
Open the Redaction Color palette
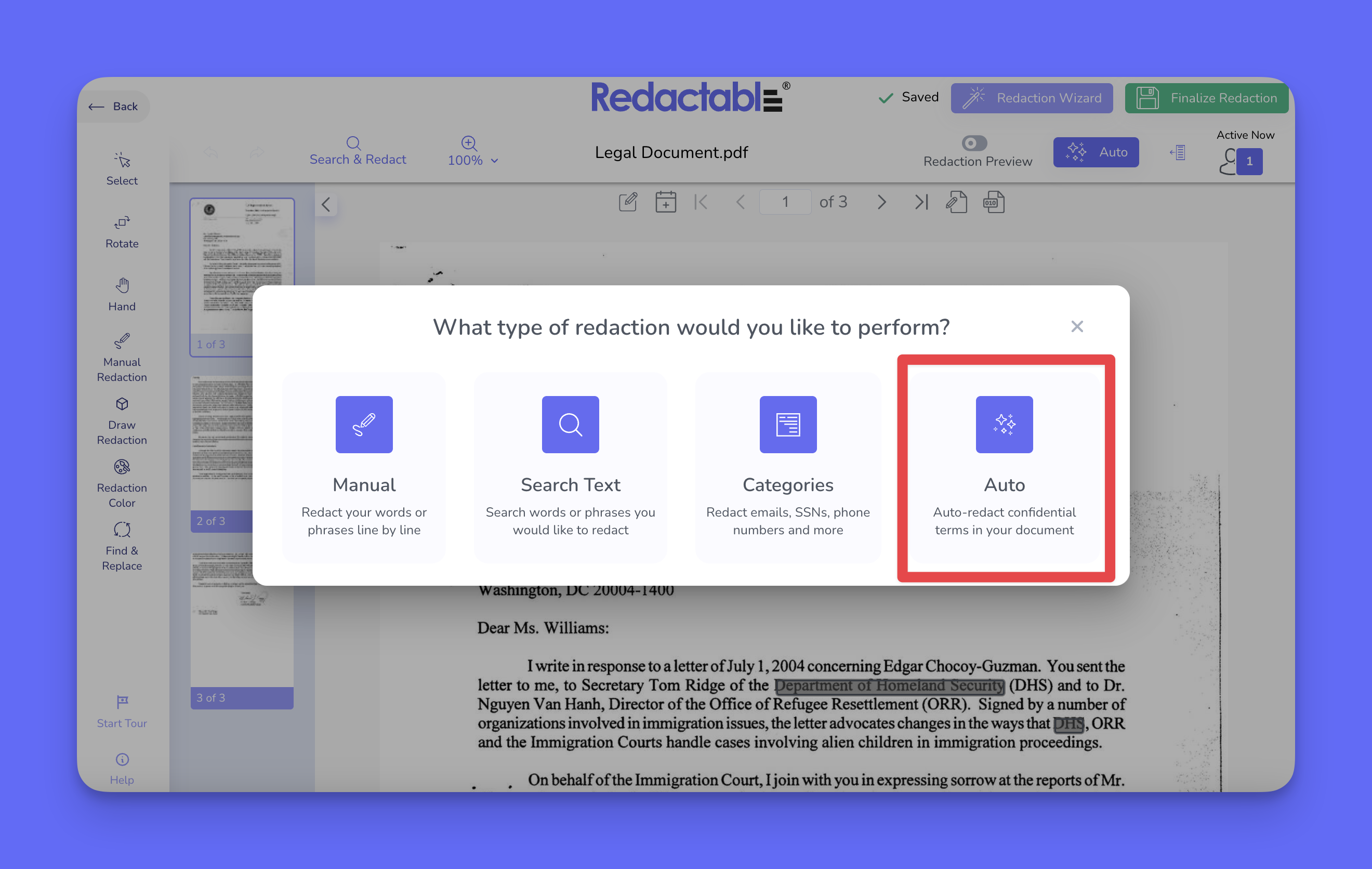tap(122, 483)
